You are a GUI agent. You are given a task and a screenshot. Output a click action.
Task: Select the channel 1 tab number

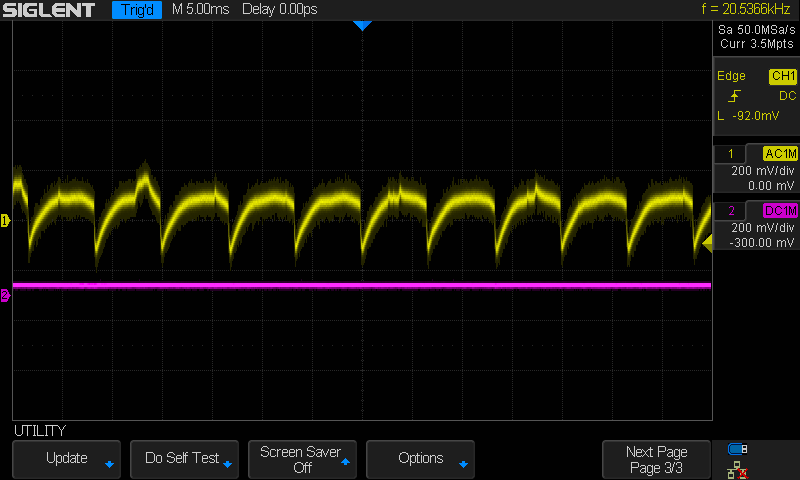(731, 153)
